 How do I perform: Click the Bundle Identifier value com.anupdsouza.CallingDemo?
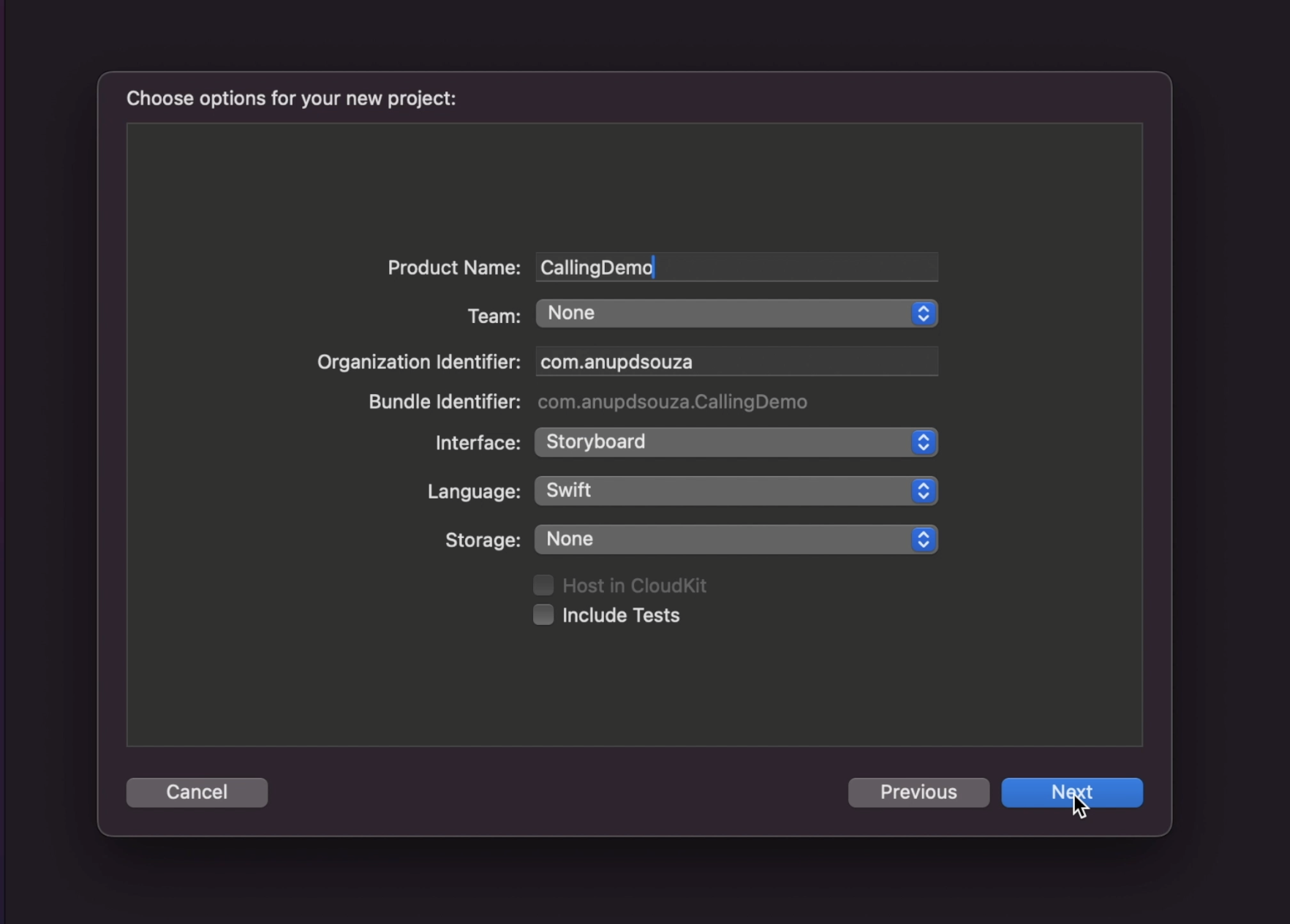pyautogui.click(x=672, y=402)
